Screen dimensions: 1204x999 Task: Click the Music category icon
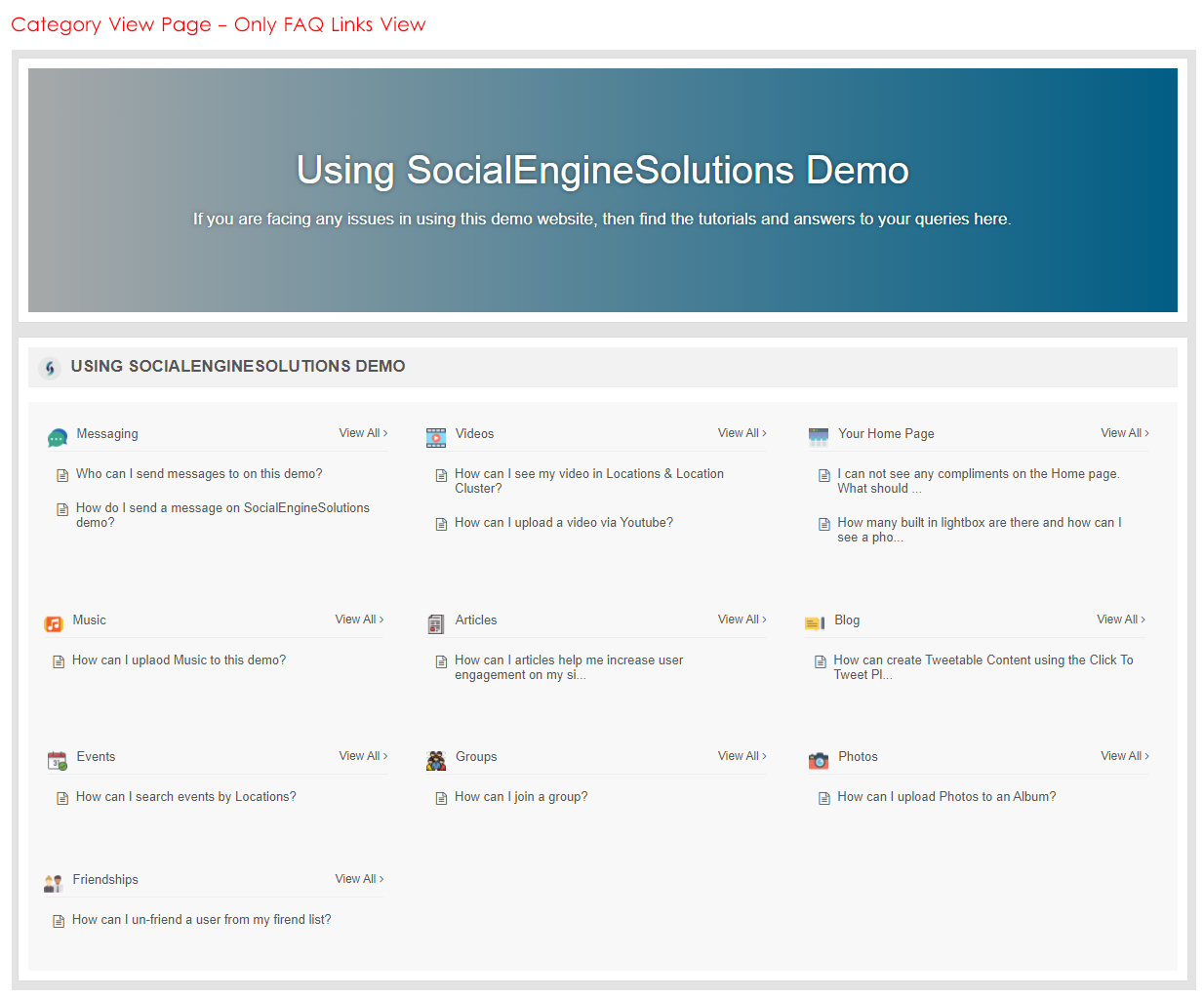54,624
